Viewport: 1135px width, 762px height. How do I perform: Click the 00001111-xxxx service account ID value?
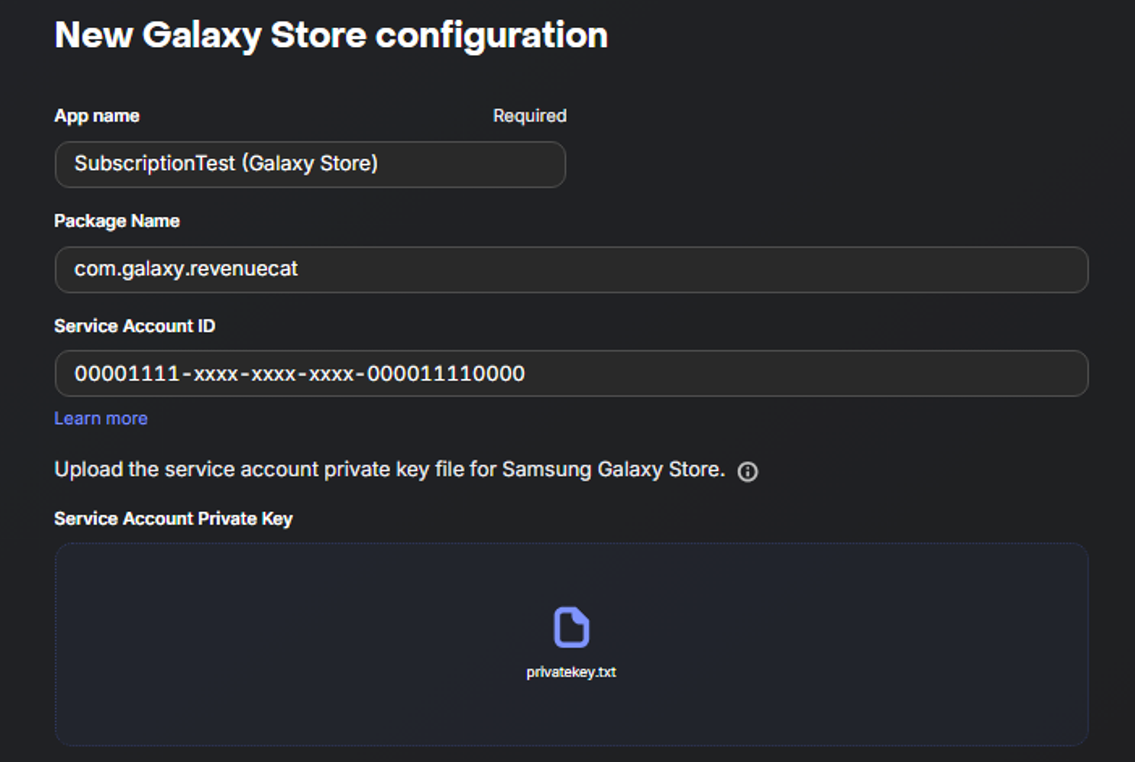[300, 373]
